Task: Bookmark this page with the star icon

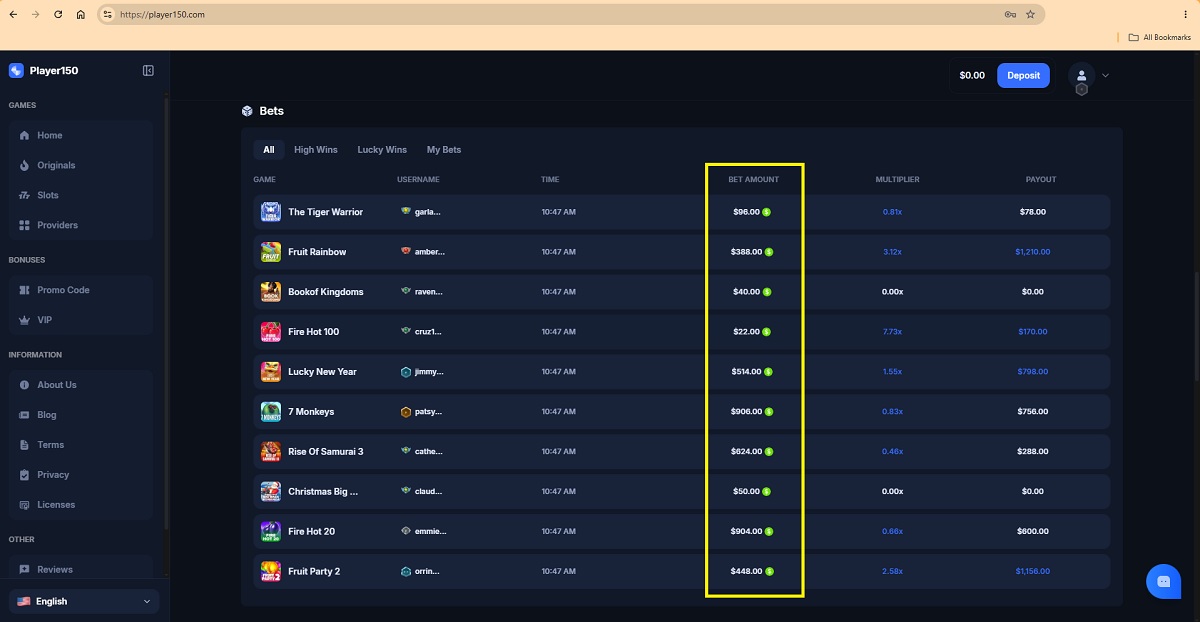Action: (1030, 14)
